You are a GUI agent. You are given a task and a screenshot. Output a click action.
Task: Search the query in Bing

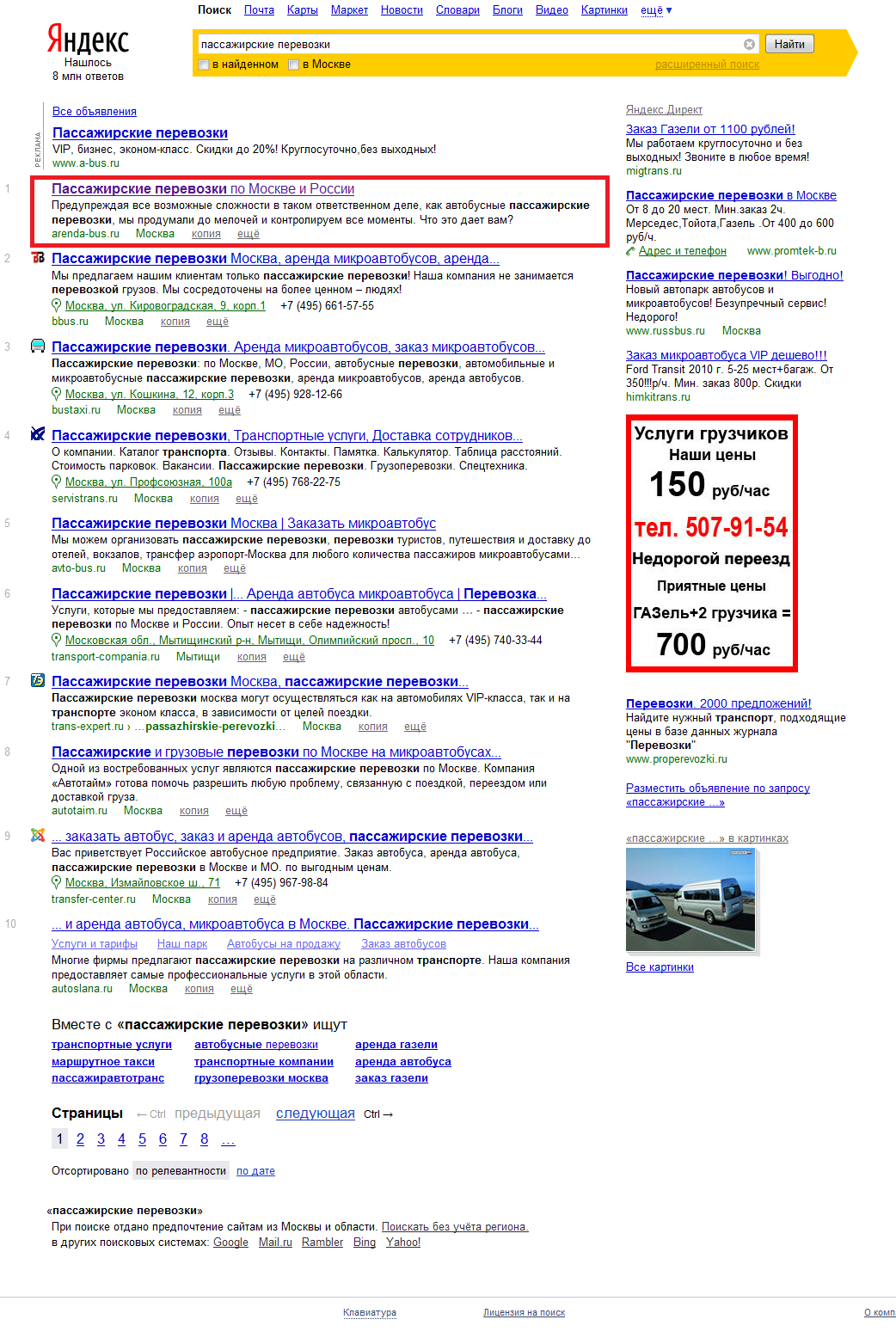point(365,1243)
